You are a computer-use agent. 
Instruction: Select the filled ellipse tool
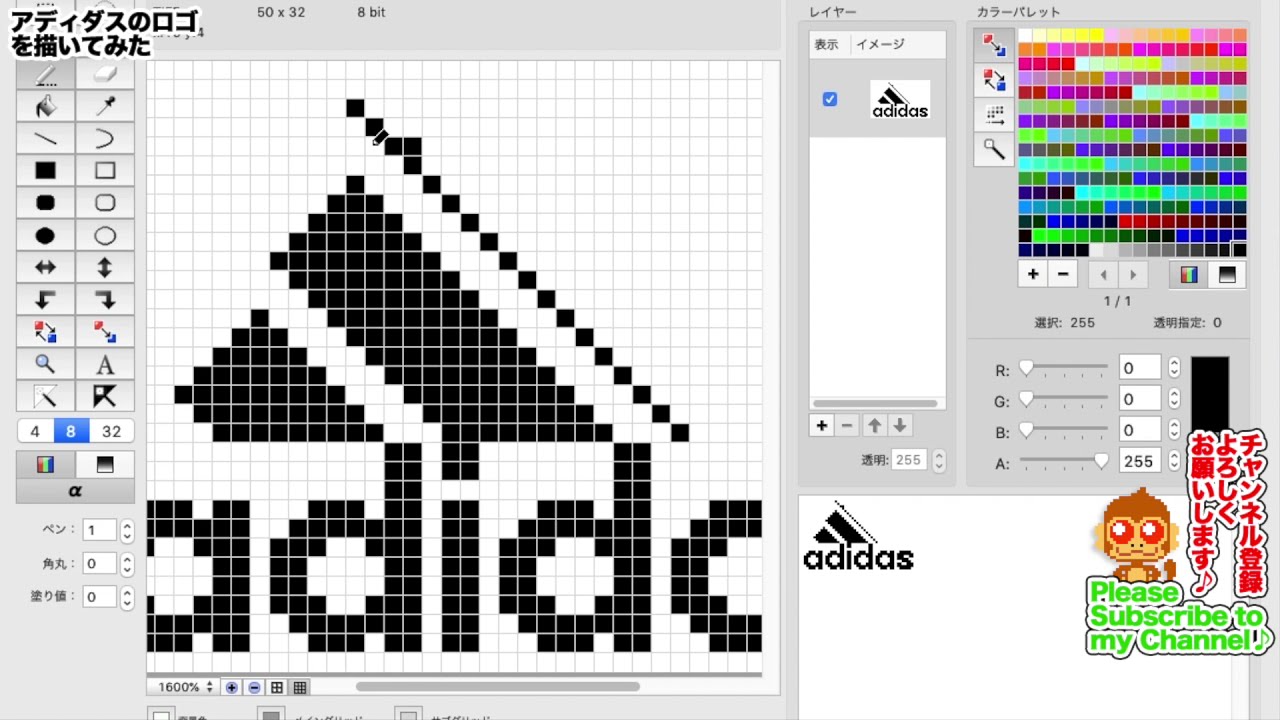click(45, 236)
